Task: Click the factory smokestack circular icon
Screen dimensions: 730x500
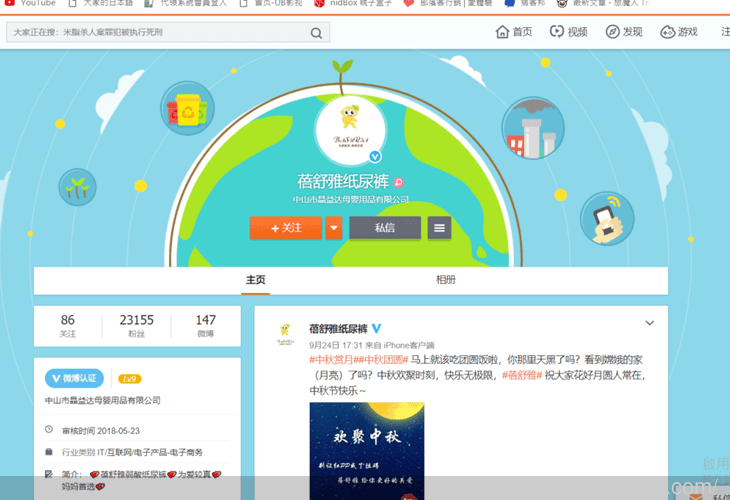Action: (533, 128)
